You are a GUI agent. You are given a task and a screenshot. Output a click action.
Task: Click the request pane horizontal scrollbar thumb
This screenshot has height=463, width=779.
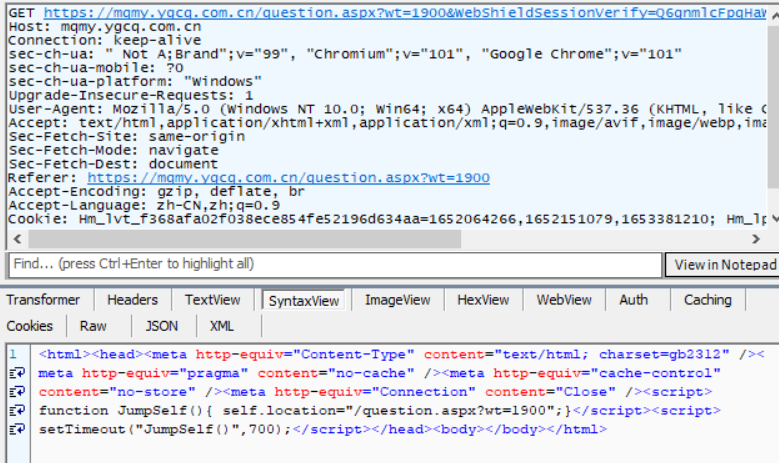coord(244,239)
